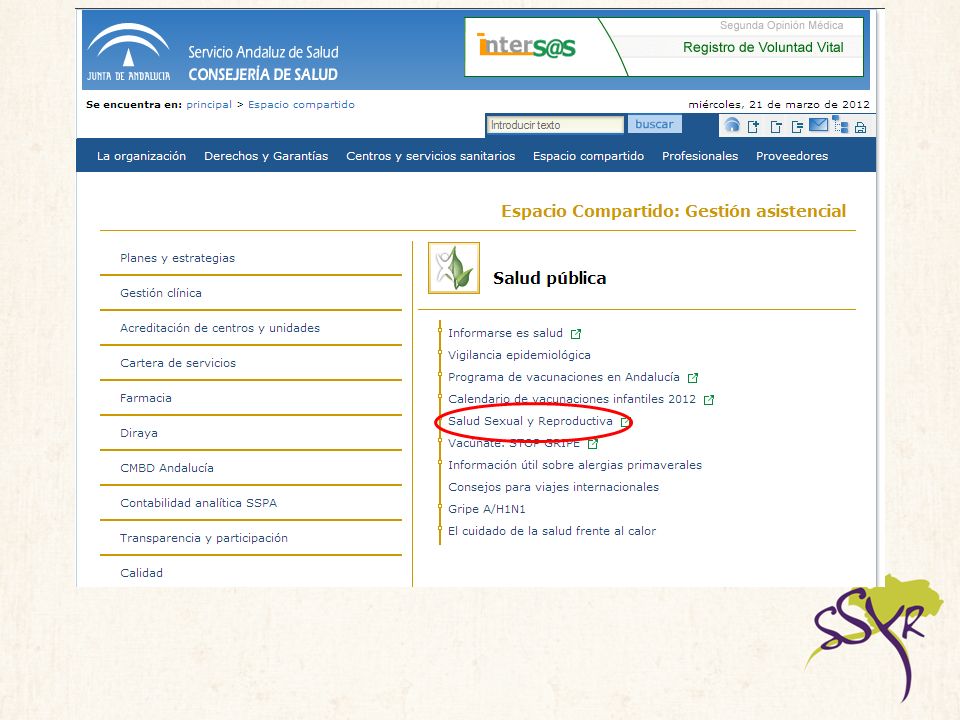Open Espacio compartido menu
The width and height of the screenshot is (960, 720).
[588, 156]
